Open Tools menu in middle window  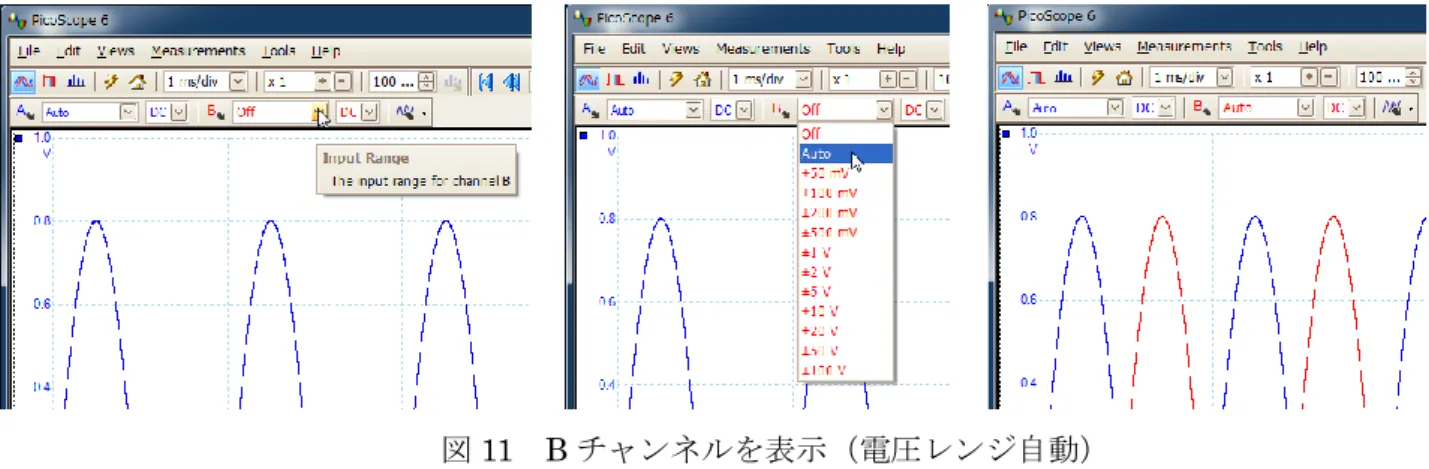(845, 48)
